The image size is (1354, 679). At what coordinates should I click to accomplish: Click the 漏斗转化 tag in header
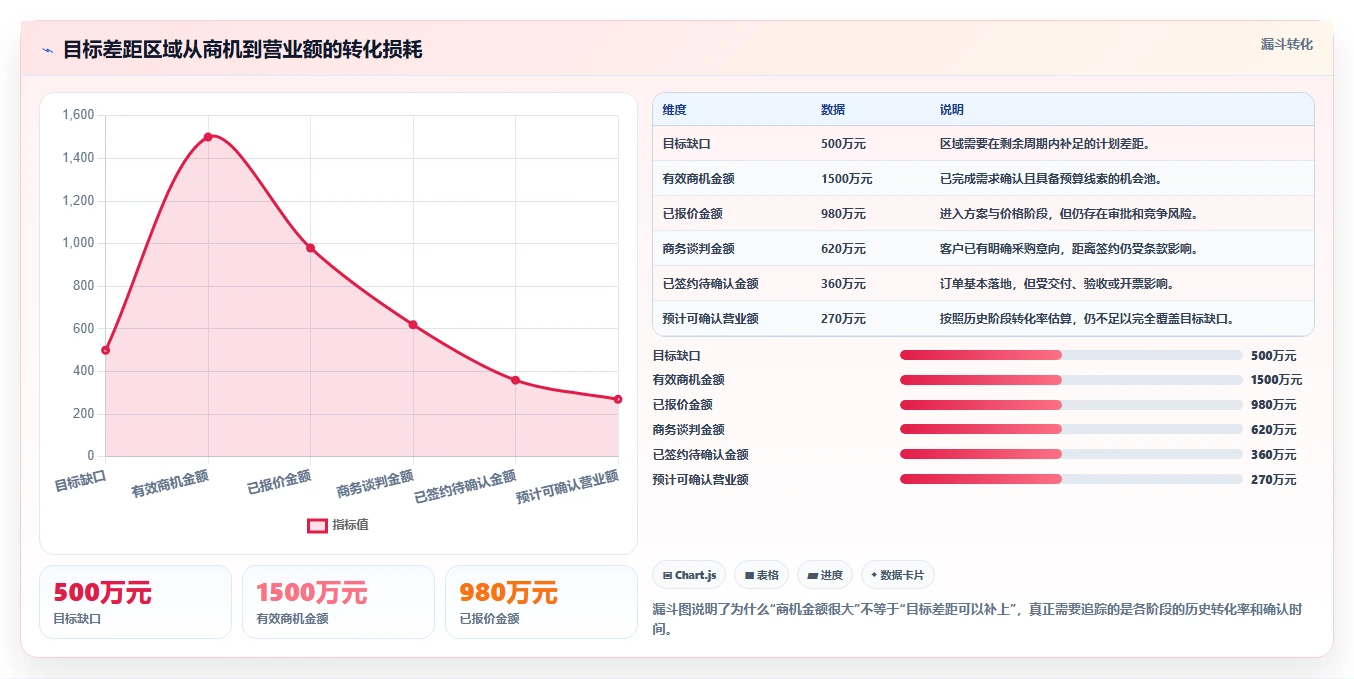[1286, 44]
